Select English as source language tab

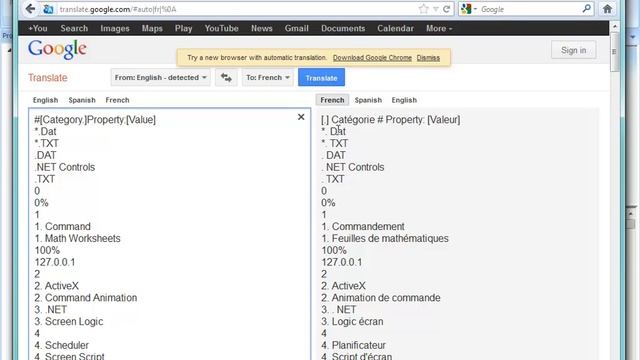45,100
